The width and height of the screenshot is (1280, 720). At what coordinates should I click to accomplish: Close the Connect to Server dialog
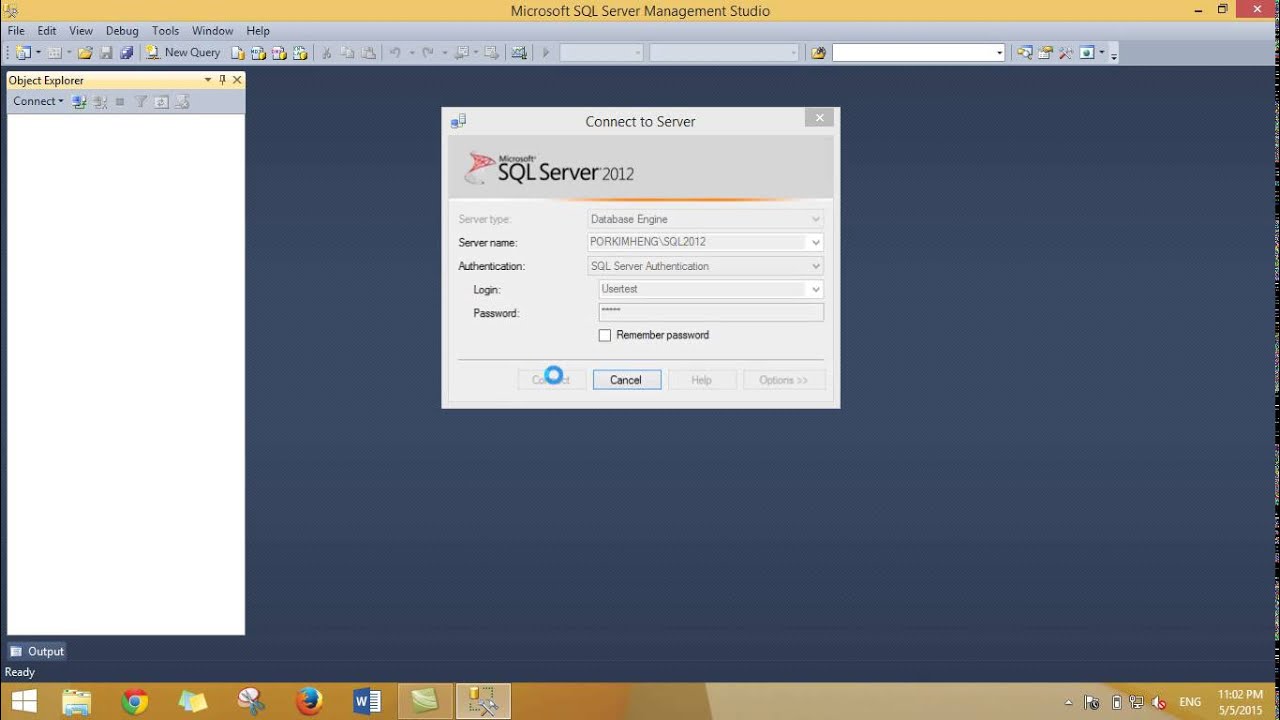(x=819, y=118)
